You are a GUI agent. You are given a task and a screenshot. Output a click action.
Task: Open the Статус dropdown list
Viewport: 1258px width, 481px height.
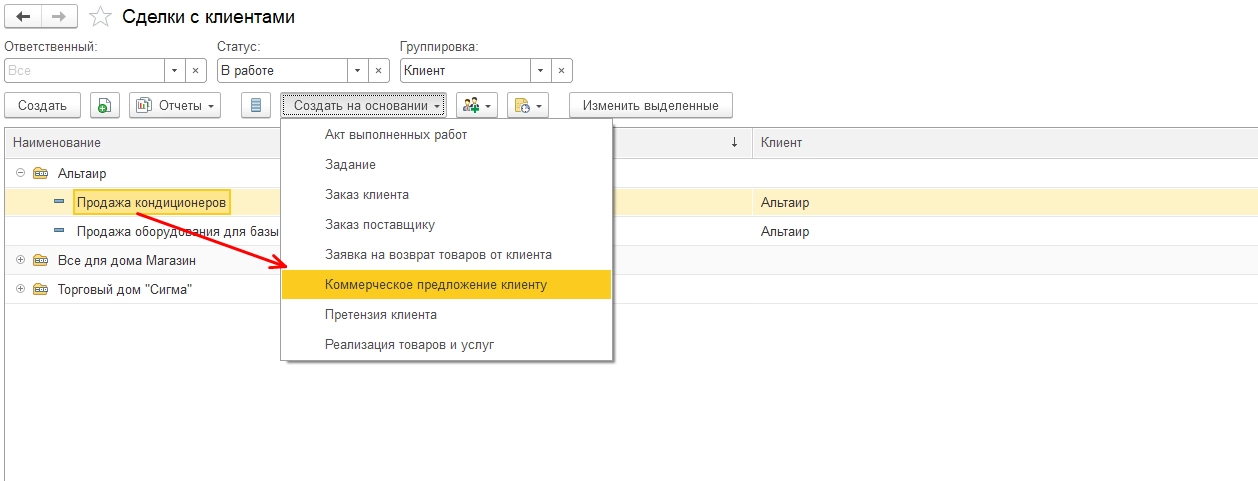pyautogui.click(x=357, y=71)
